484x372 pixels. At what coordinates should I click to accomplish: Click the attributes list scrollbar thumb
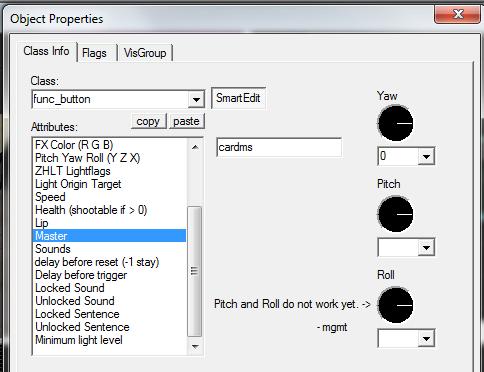(x=195, y=271)
